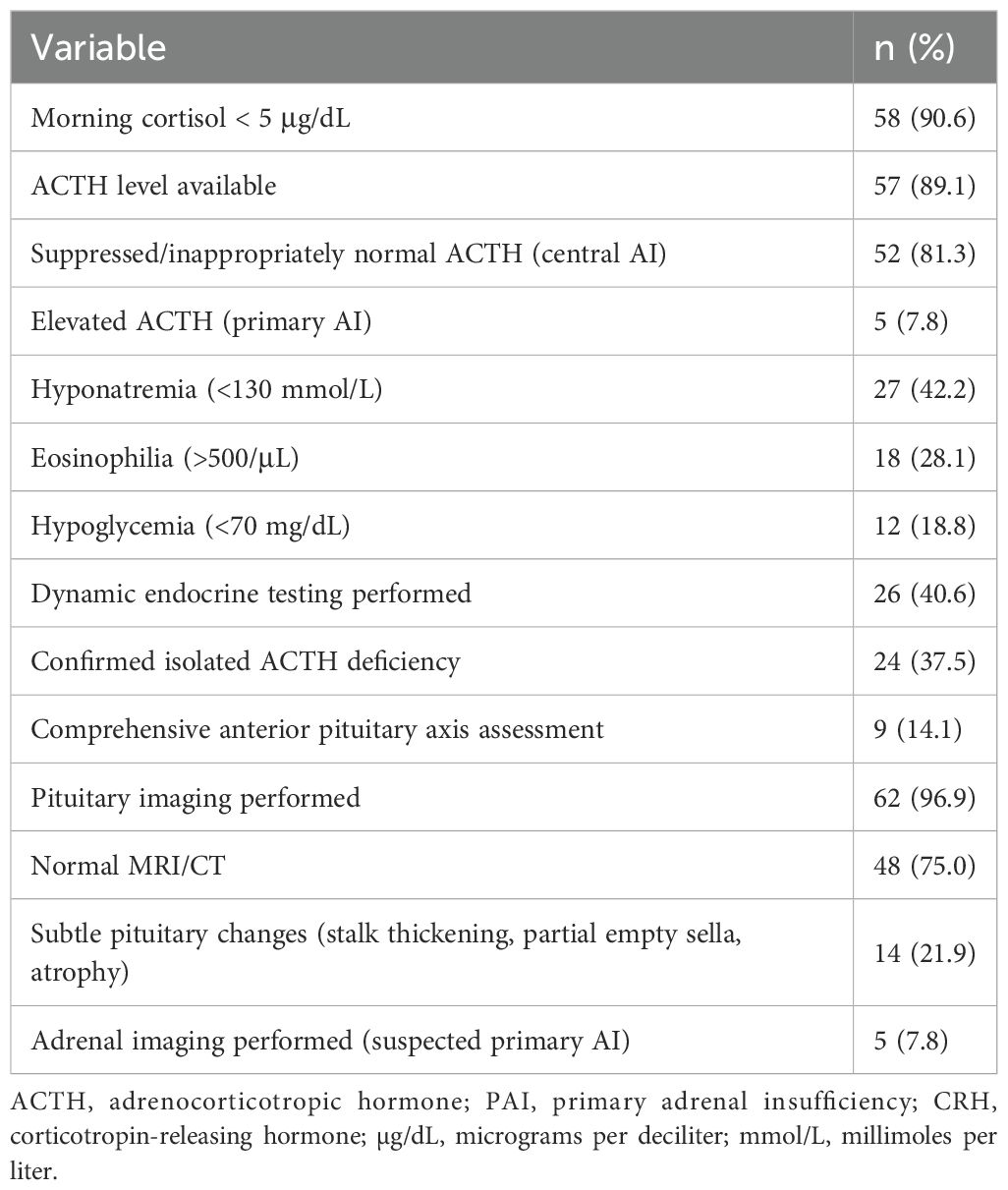
Task: Select the "Dynamic endocrine testing performed" cell
Action: pyautogui.click(x=251, y=594)
